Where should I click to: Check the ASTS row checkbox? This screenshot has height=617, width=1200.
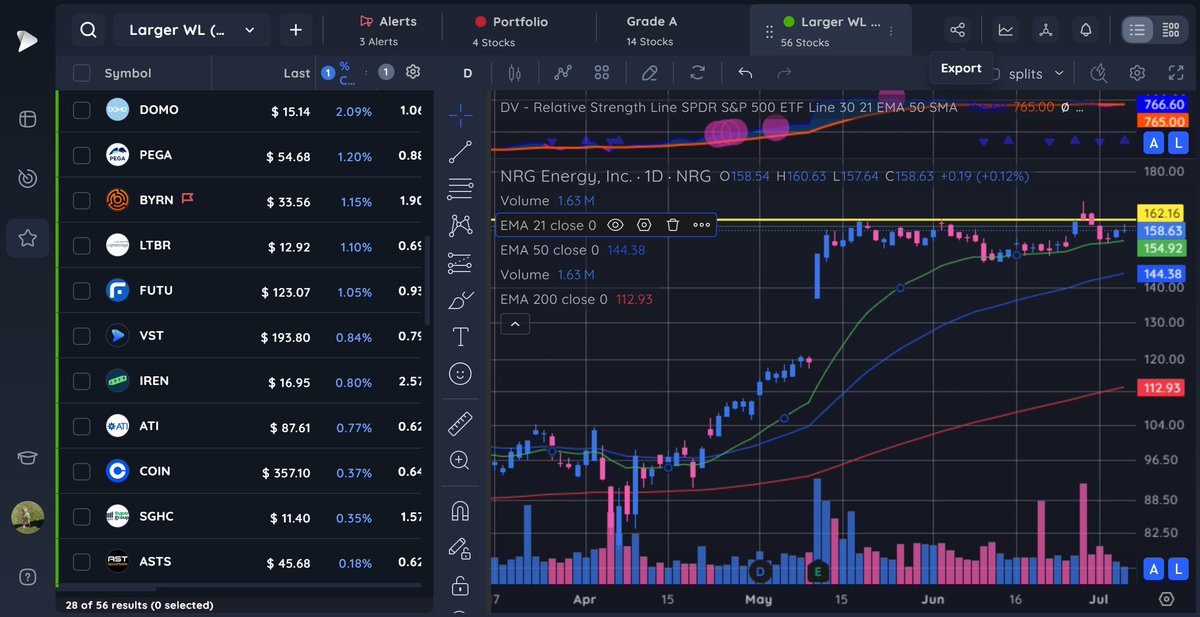pos(82,562)
